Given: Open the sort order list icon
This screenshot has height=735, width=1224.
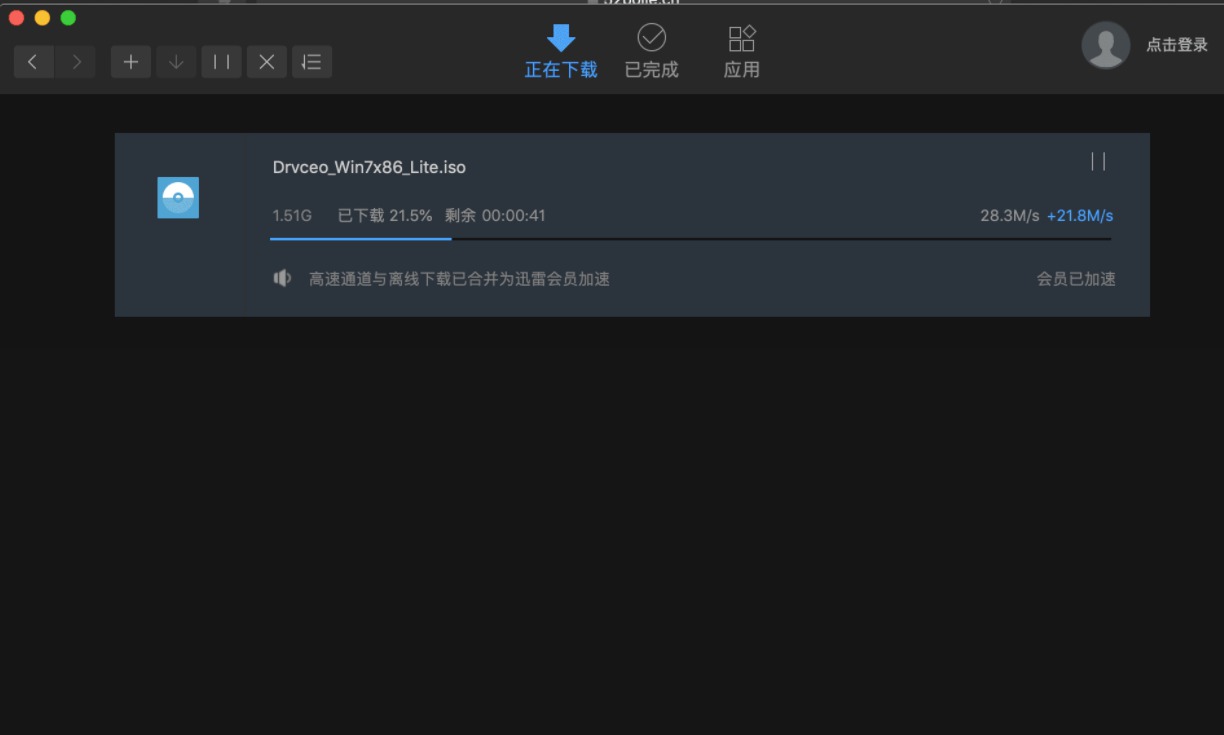Looking at the screenshot, I should pos(312,62).
